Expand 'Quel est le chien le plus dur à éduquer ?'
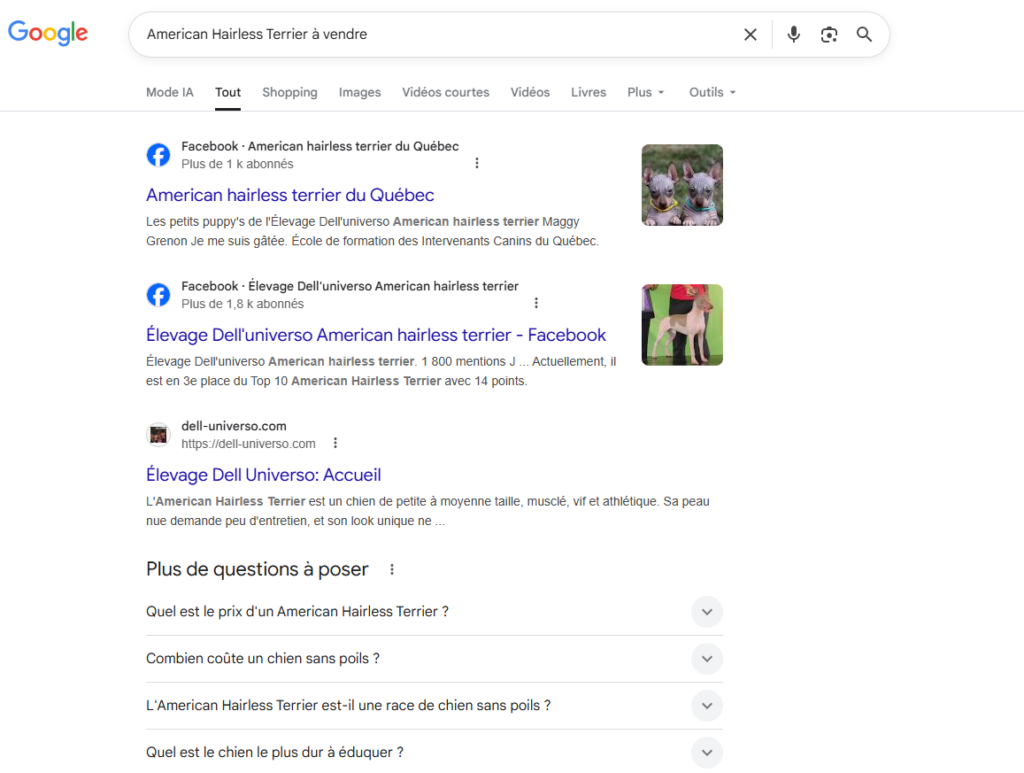The height and width of the screenshot is (773, 1024). coord(707,752)
